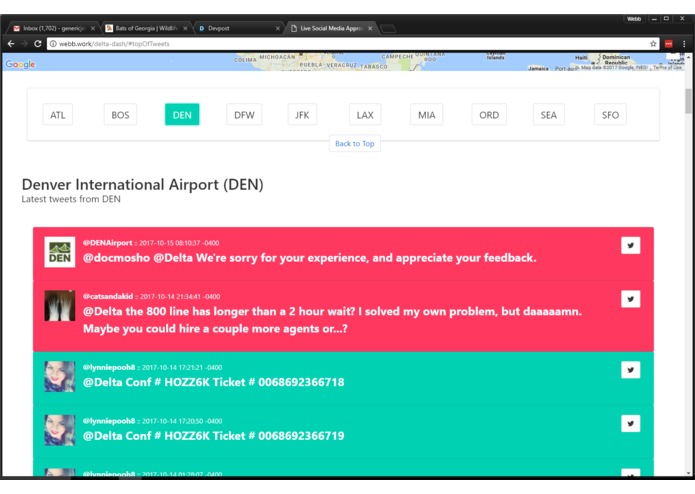Image resolution: width=695 pixels, height=494 pixels.
Task: Click @lynniepooh8 username dated 17:20:50
Action: coord(109,421)
